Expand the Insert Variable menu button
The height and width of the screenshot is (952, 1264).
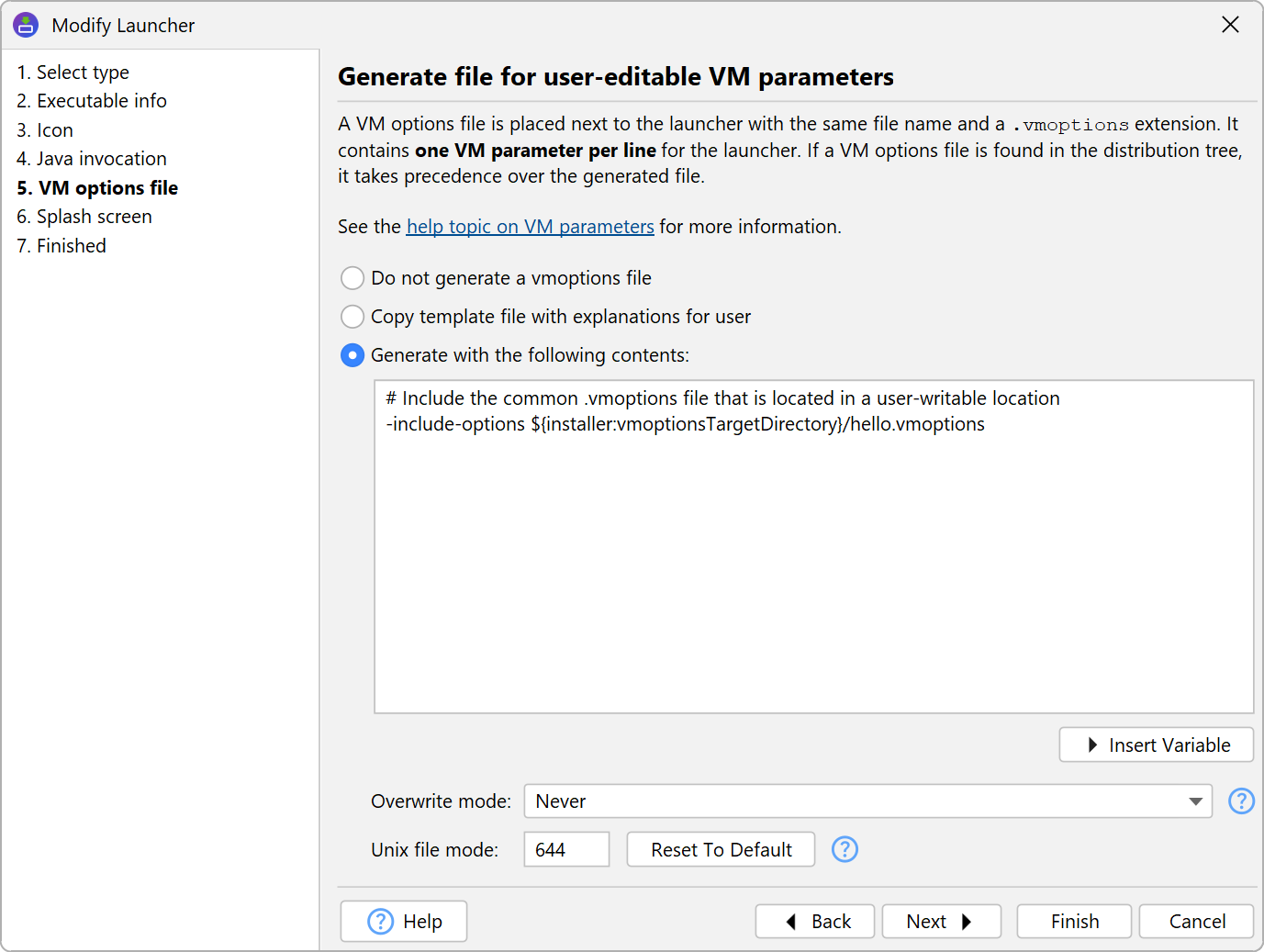coord(1156,745)
